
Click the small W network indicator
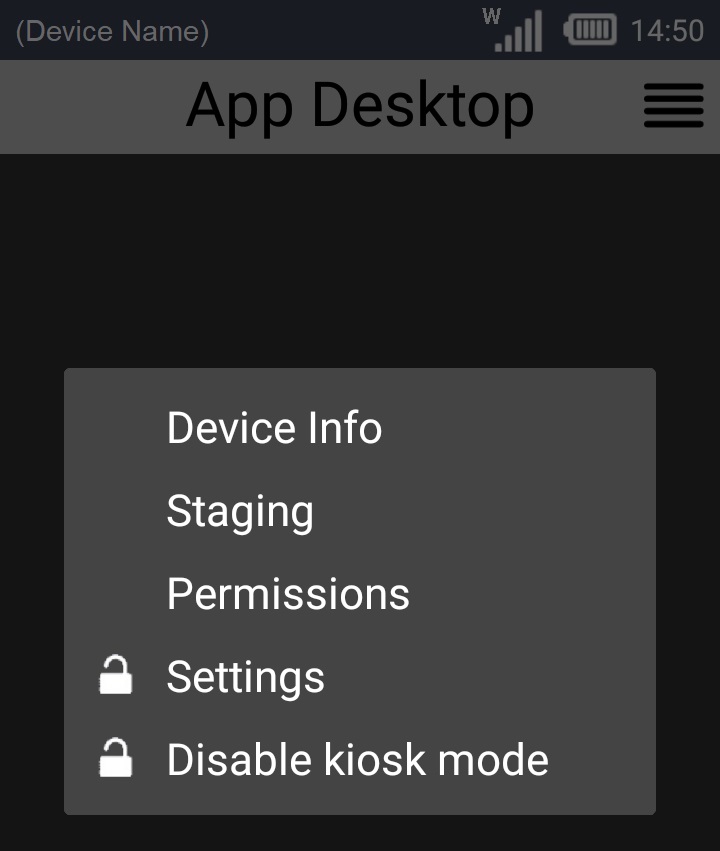click(x=491, y=16)
